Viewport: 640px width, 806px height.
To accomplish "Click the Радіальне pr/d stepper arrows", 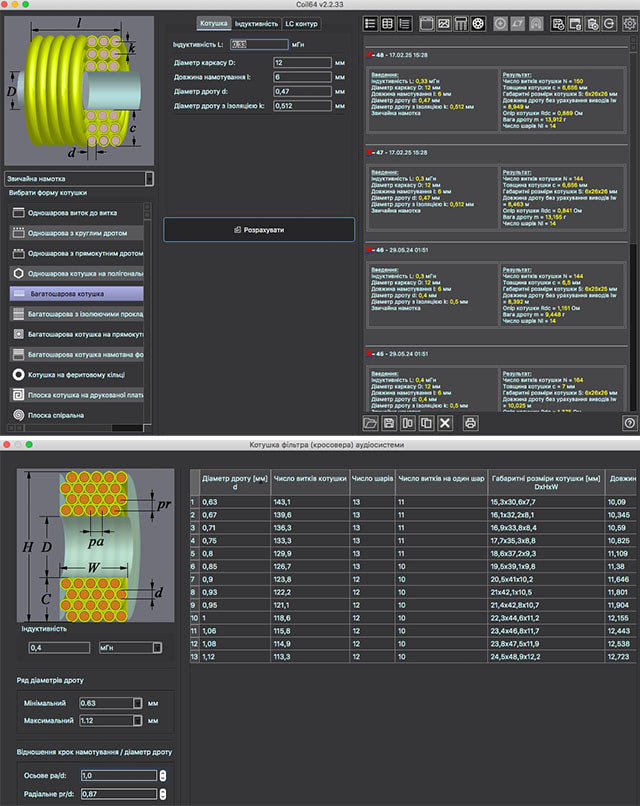I will click(163, 794).
